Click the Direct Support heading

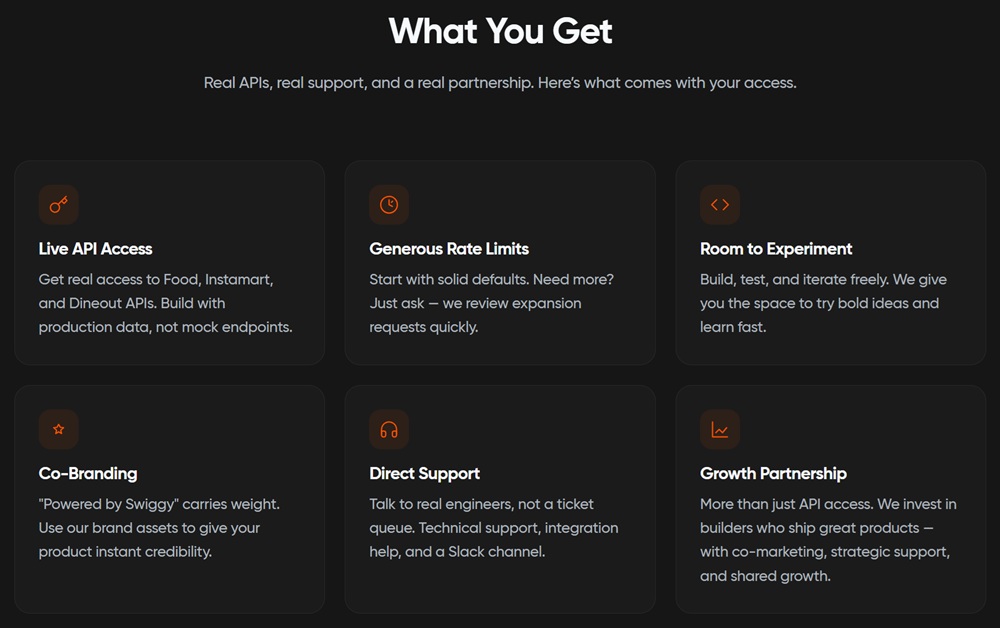[425, 474]
